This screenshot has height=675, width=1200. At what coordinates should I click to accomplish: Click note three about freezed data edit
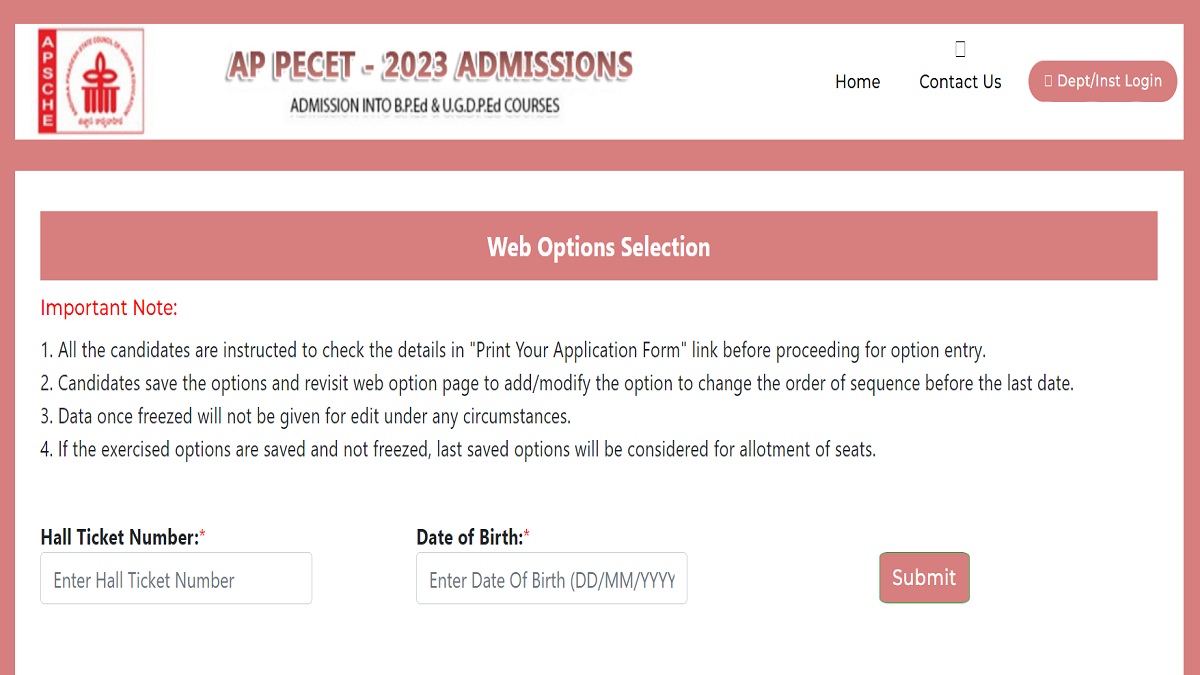coord(305,416)
